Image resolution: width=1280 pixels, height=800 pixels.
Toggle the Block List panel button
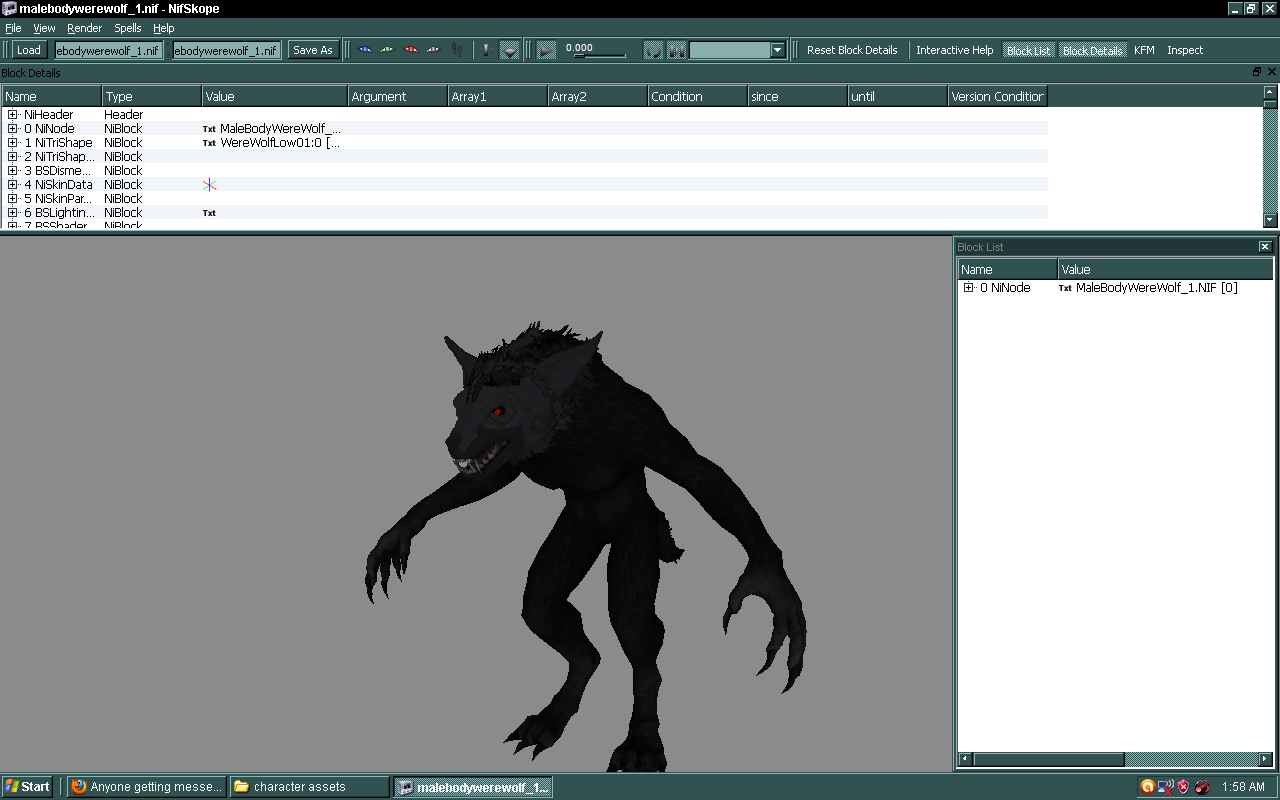[1028, 50]
